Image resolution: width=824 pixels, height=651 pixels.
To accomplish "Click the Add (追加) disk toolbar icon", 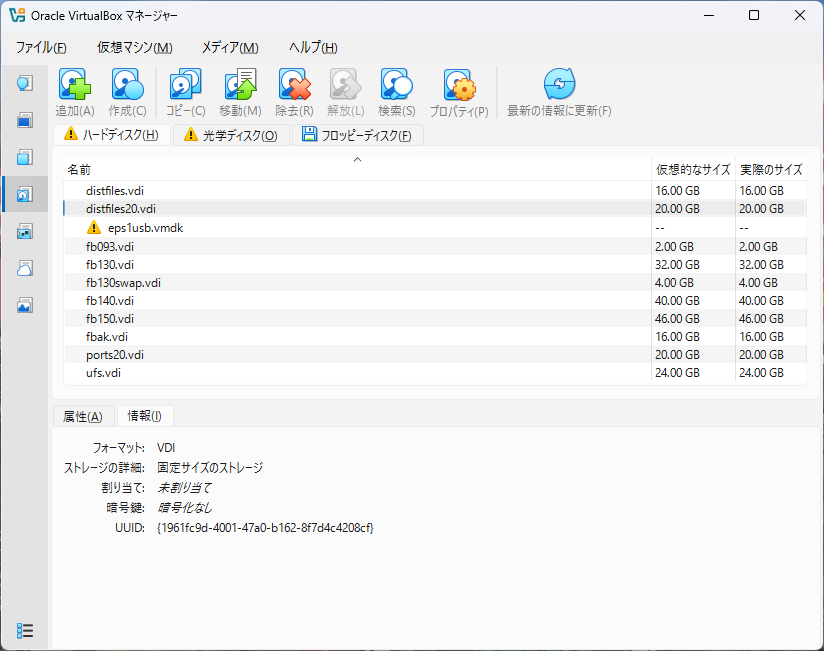I will pos(75,85).
